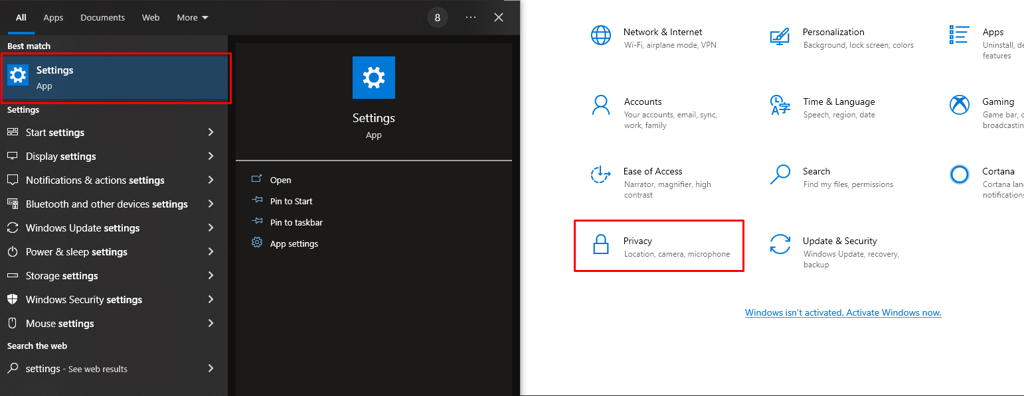Screen dimensions: 1024x396
Task: Expand Notifications & actions settings chevron
Action: pyautogui.click(x=210, y=180)
